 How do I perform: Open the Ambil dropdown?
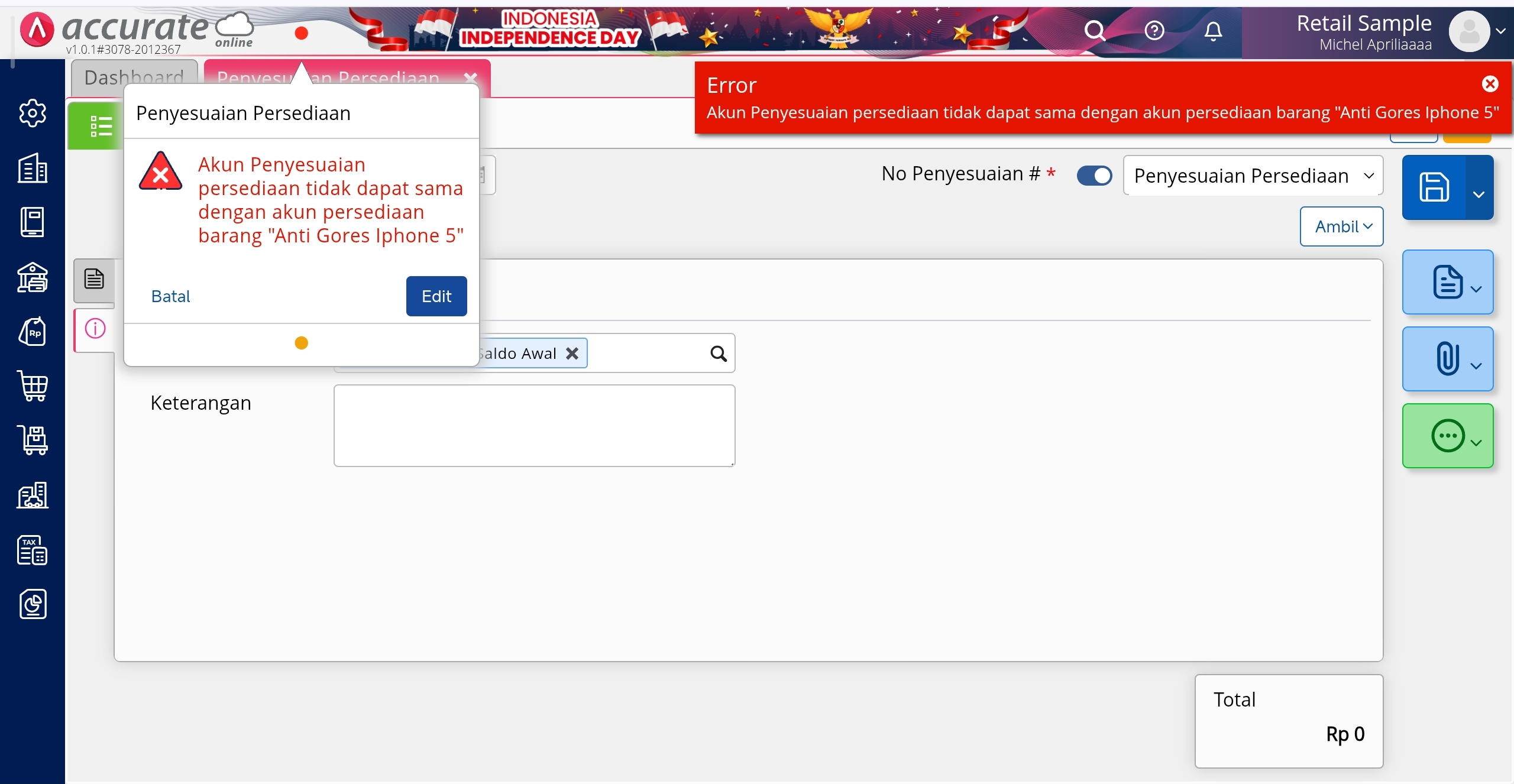[1341, 226]
